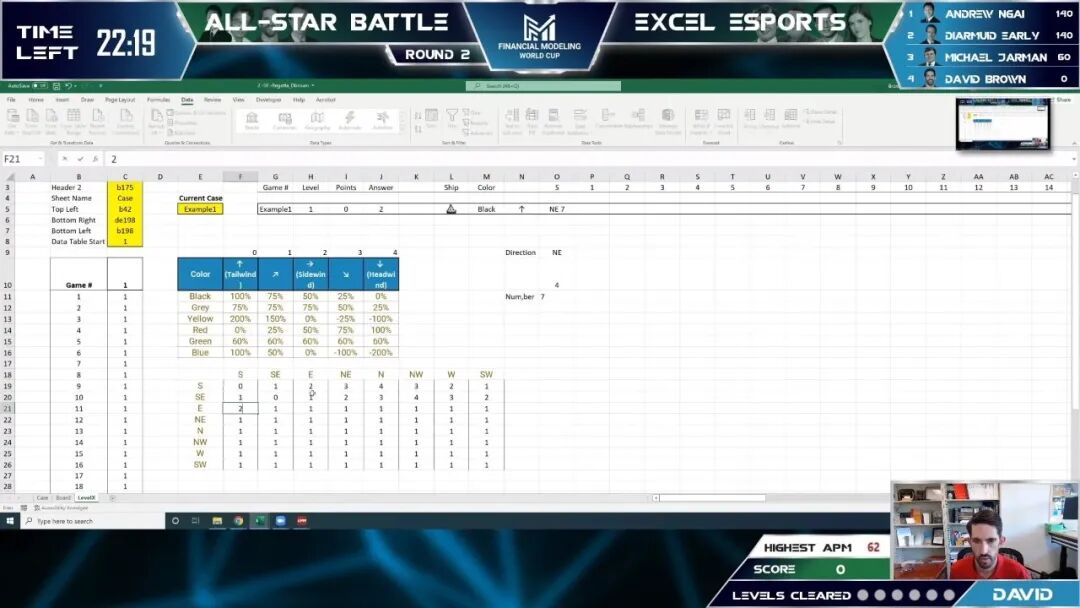Select column F header
The image size is (1080, 608).
coord(240,176)
